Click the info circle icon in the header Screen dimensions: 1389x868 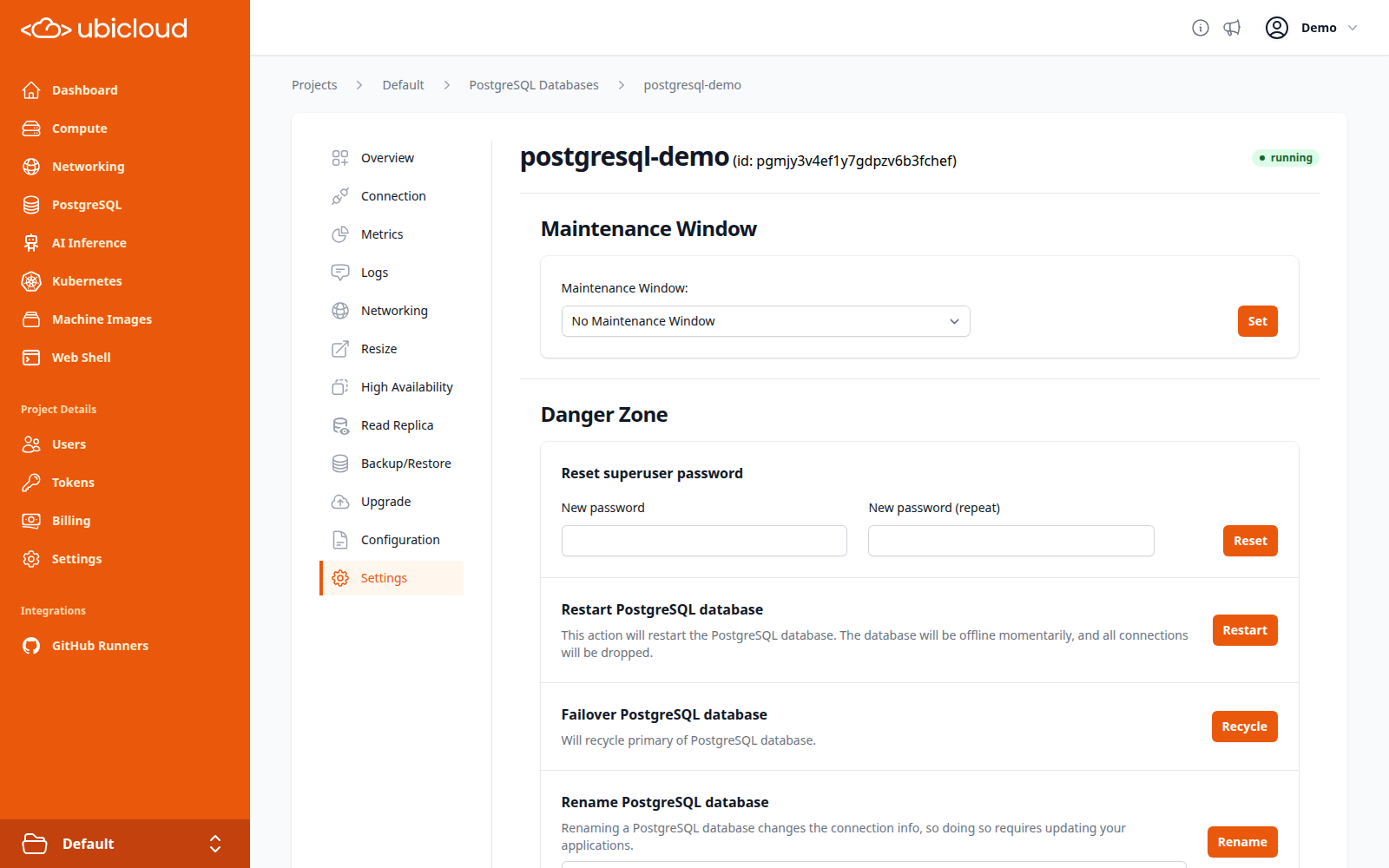[x=1201, y=28]
